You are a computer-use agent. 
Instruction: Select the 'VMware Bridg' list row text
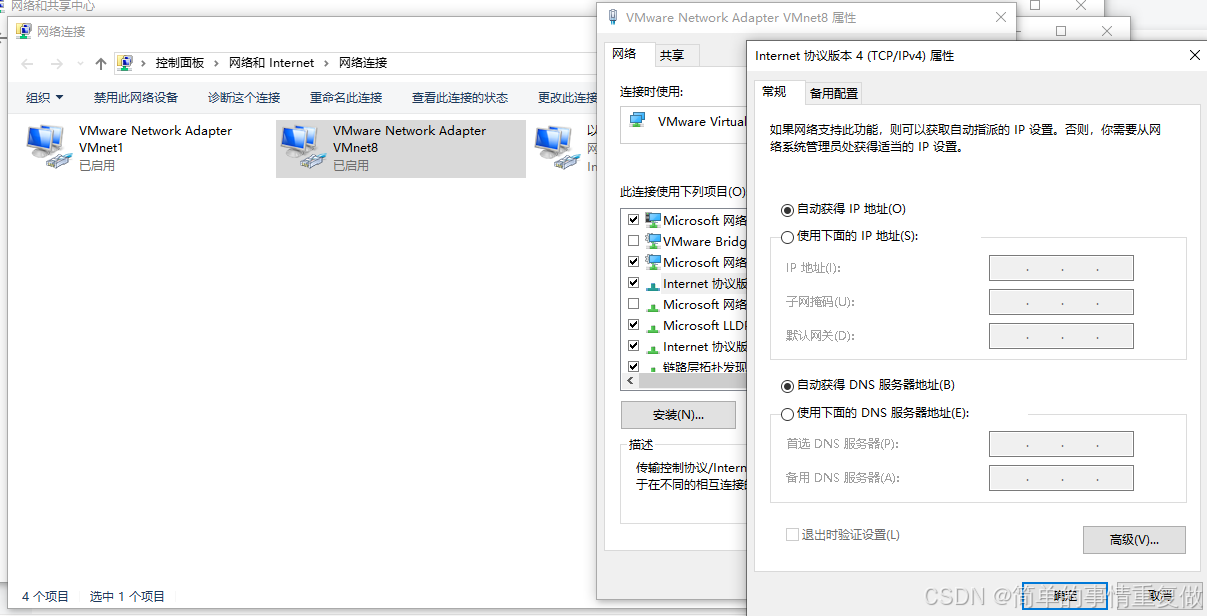pyautogui.click(x=705, y=241)
